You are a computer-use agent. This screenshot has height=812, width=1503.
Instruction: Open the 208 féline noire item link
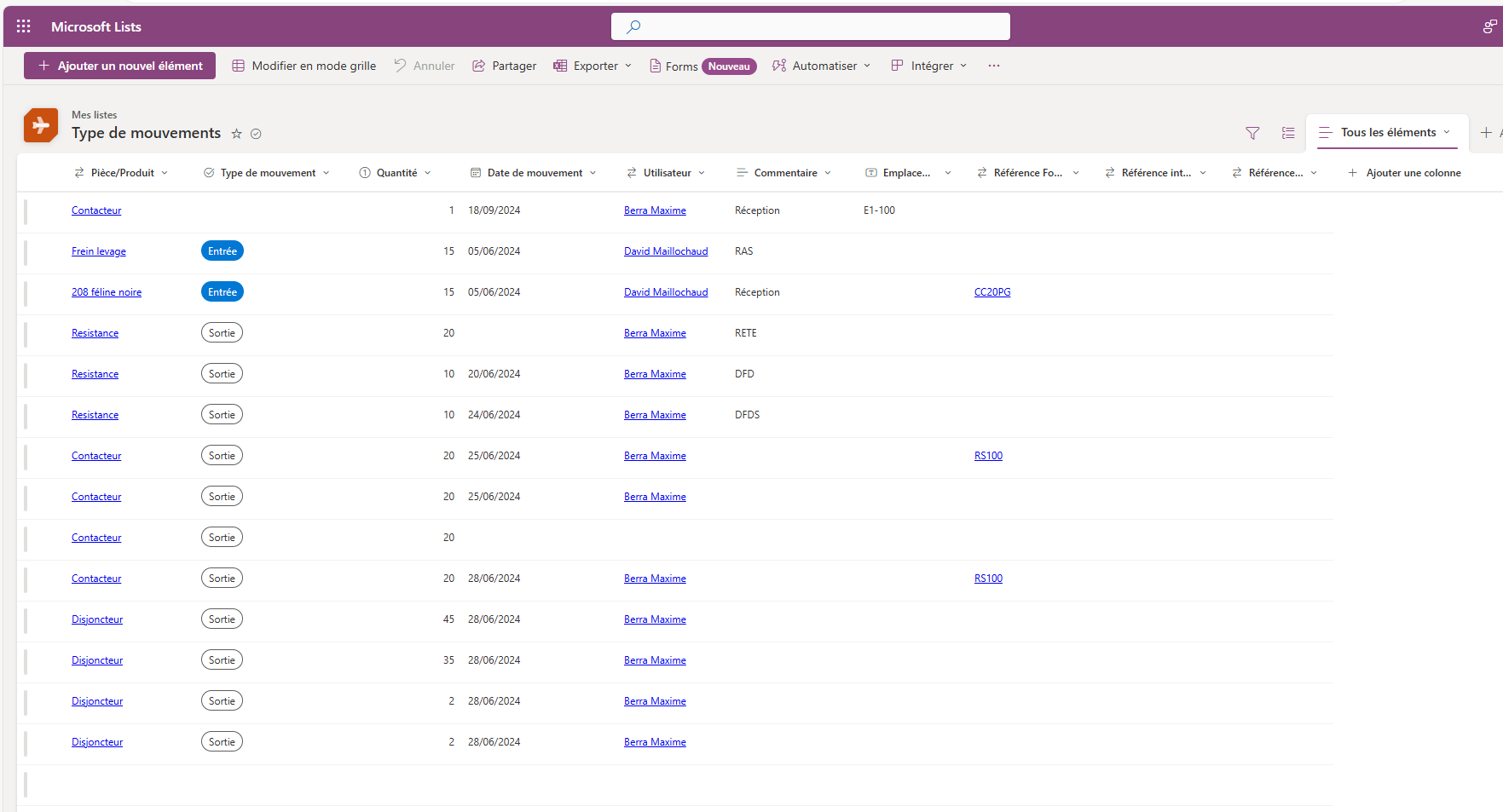click(x=107, y=292)
